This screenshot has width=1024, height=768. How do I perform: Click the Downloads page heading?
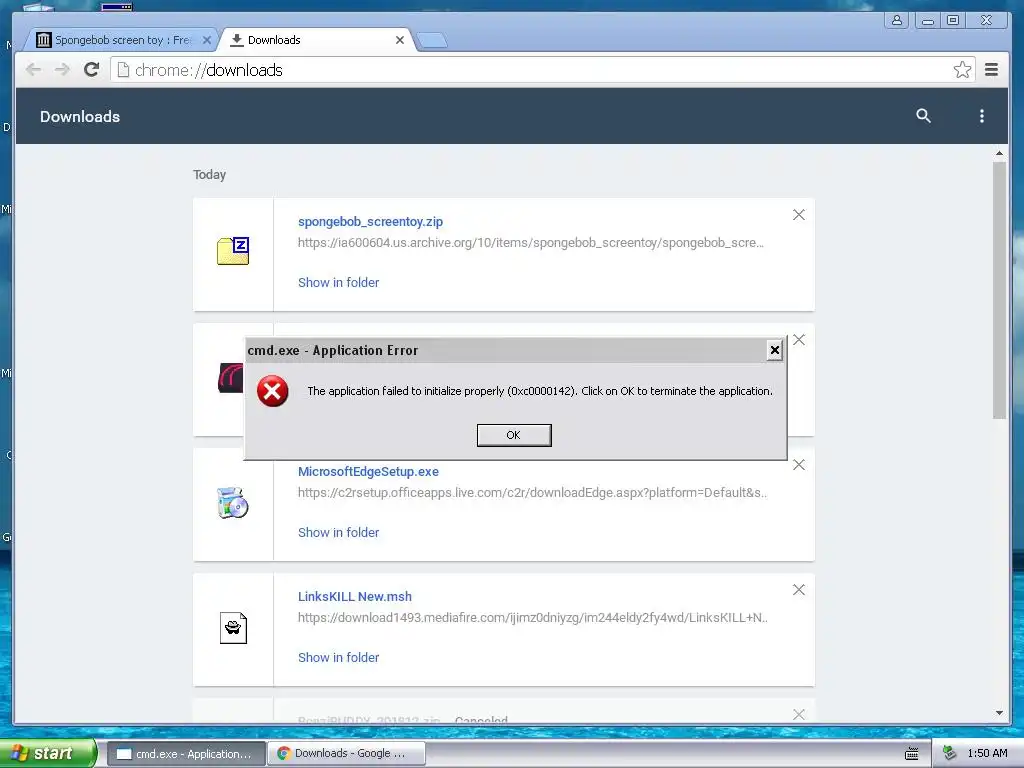(x=80, y=117)
